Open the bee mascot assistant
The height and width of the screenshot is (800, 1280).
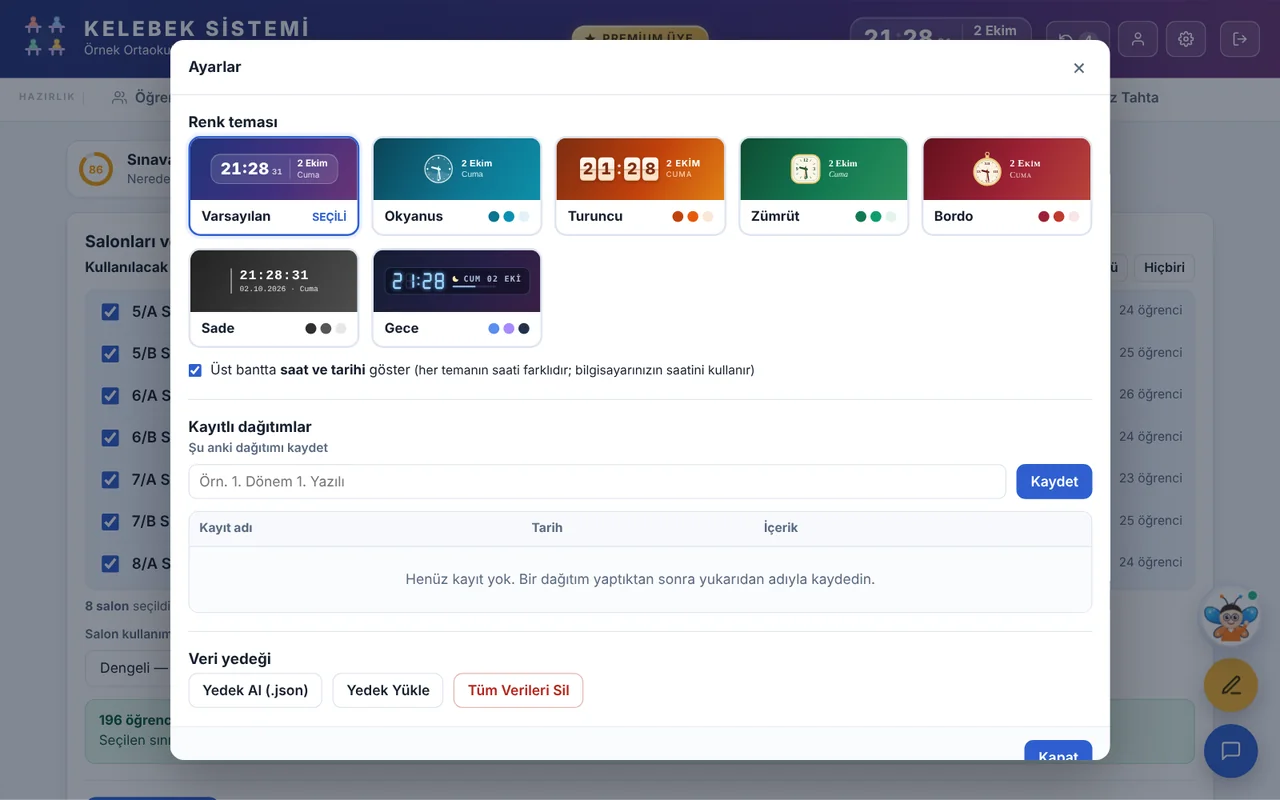click(x=1230, y=617)
